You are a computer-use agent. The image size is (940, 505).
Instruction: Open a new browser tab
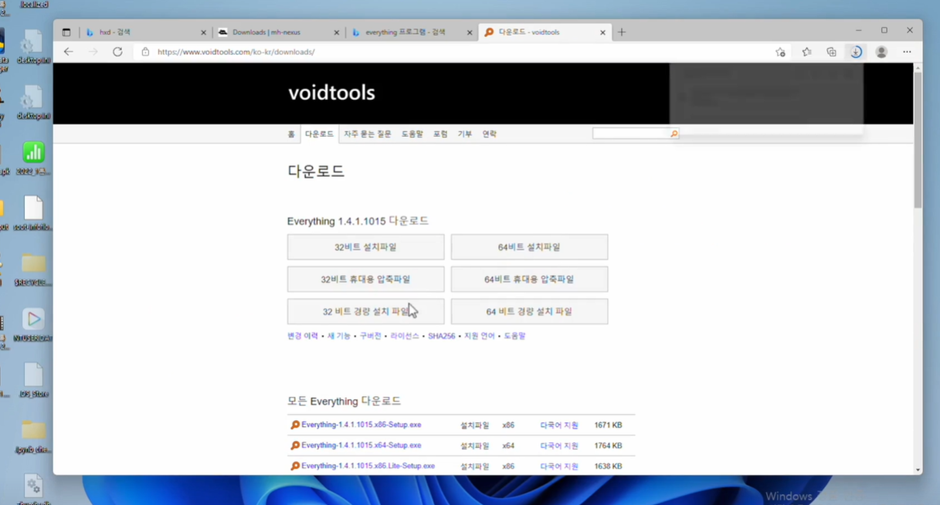622,32
